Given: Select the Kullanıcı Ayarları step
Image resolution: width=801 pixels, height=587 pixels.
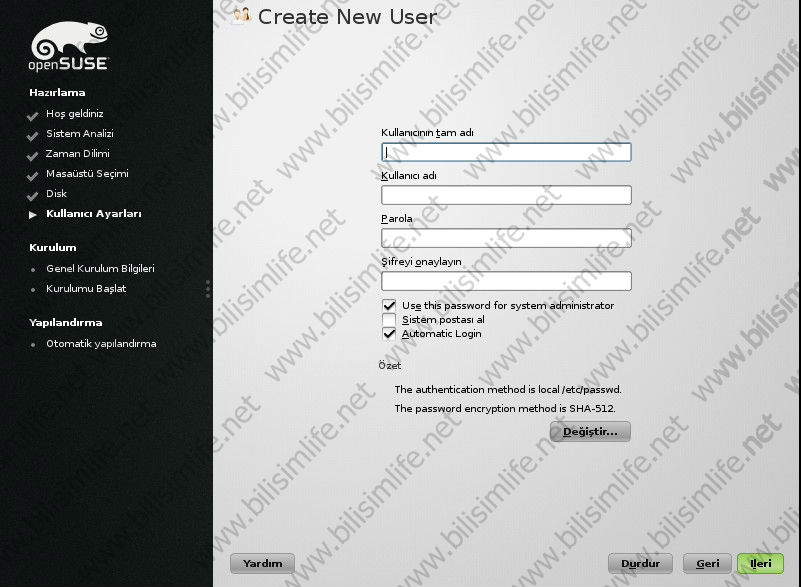Looking at the screenshot, I should [x=94, y=214].
